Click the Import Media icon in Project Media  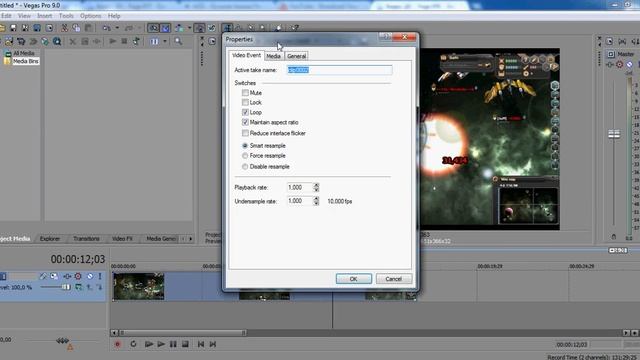click(x=9, y=41)
